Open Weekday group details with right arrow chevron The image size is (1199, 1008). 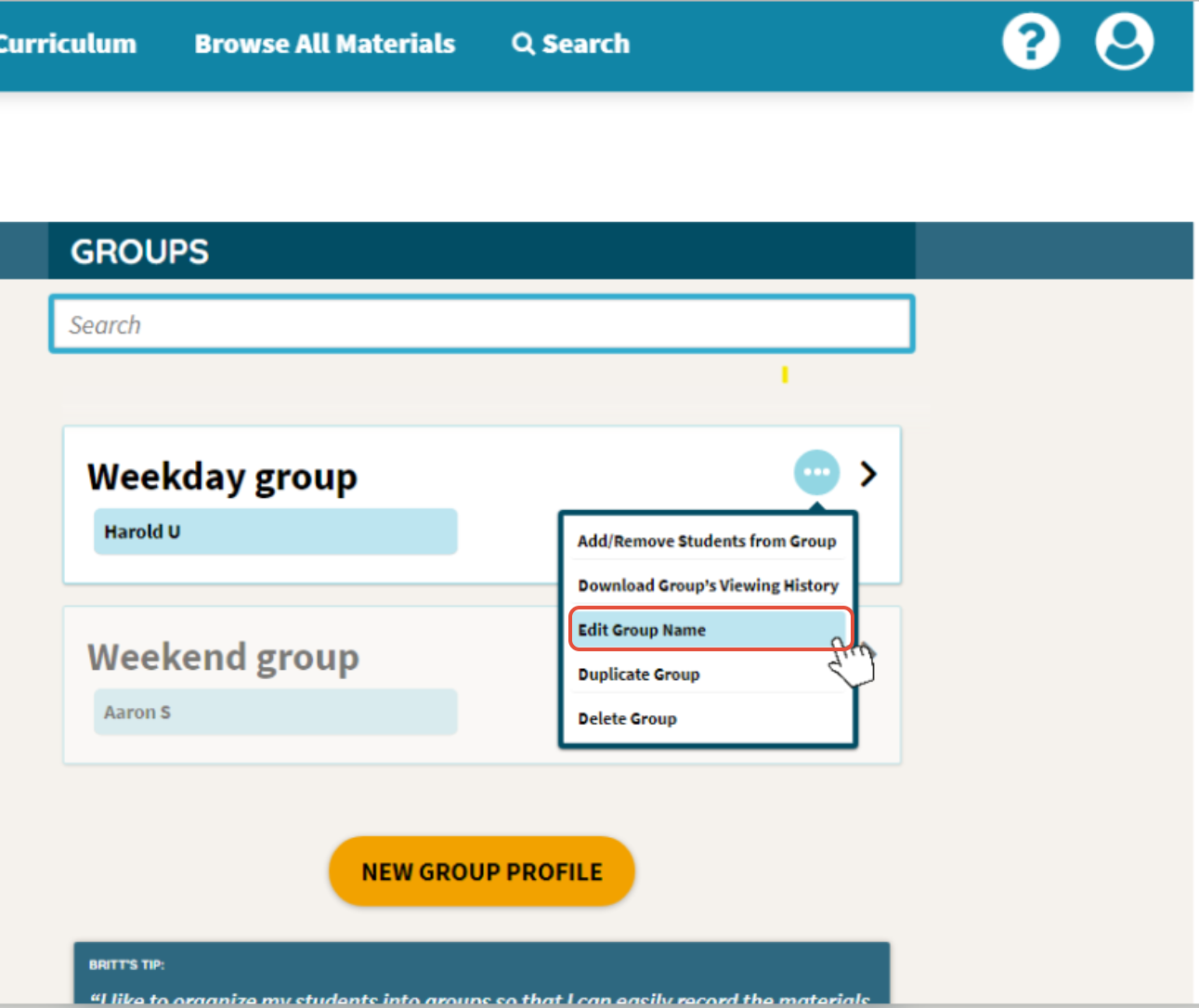tap(869, 474)
